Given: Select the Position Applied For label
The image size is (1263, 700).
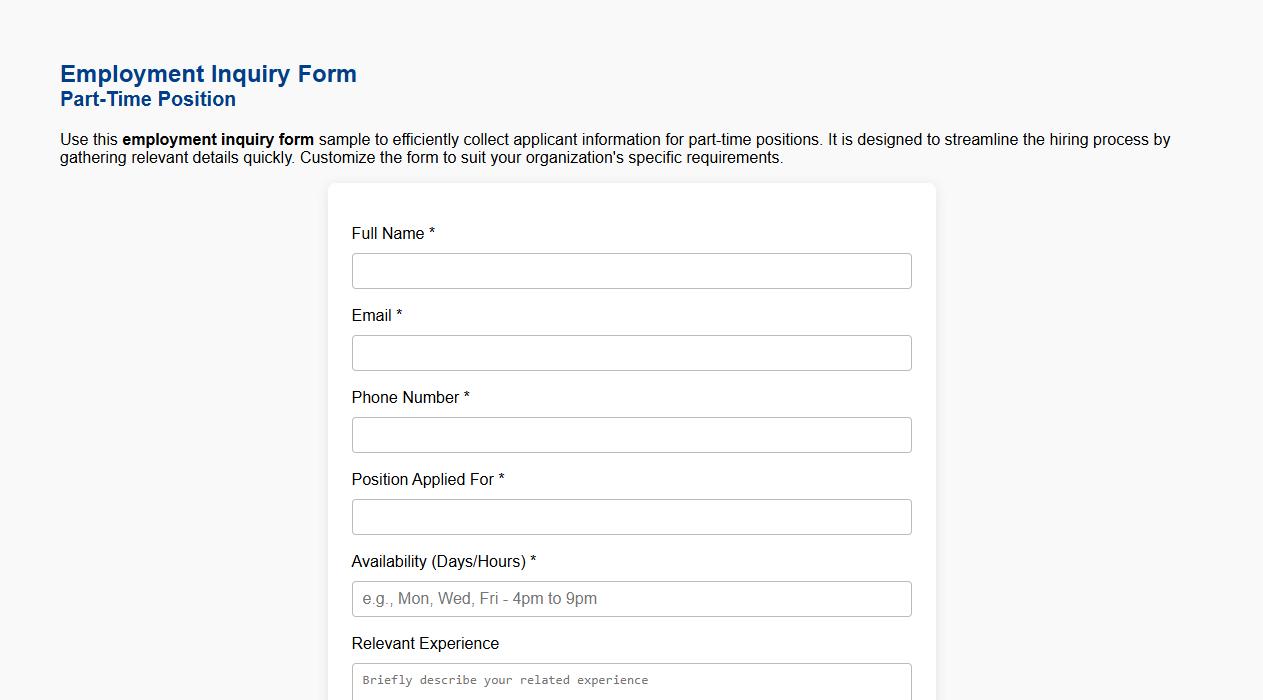Looking at the screenshot, I should point(421,479).
